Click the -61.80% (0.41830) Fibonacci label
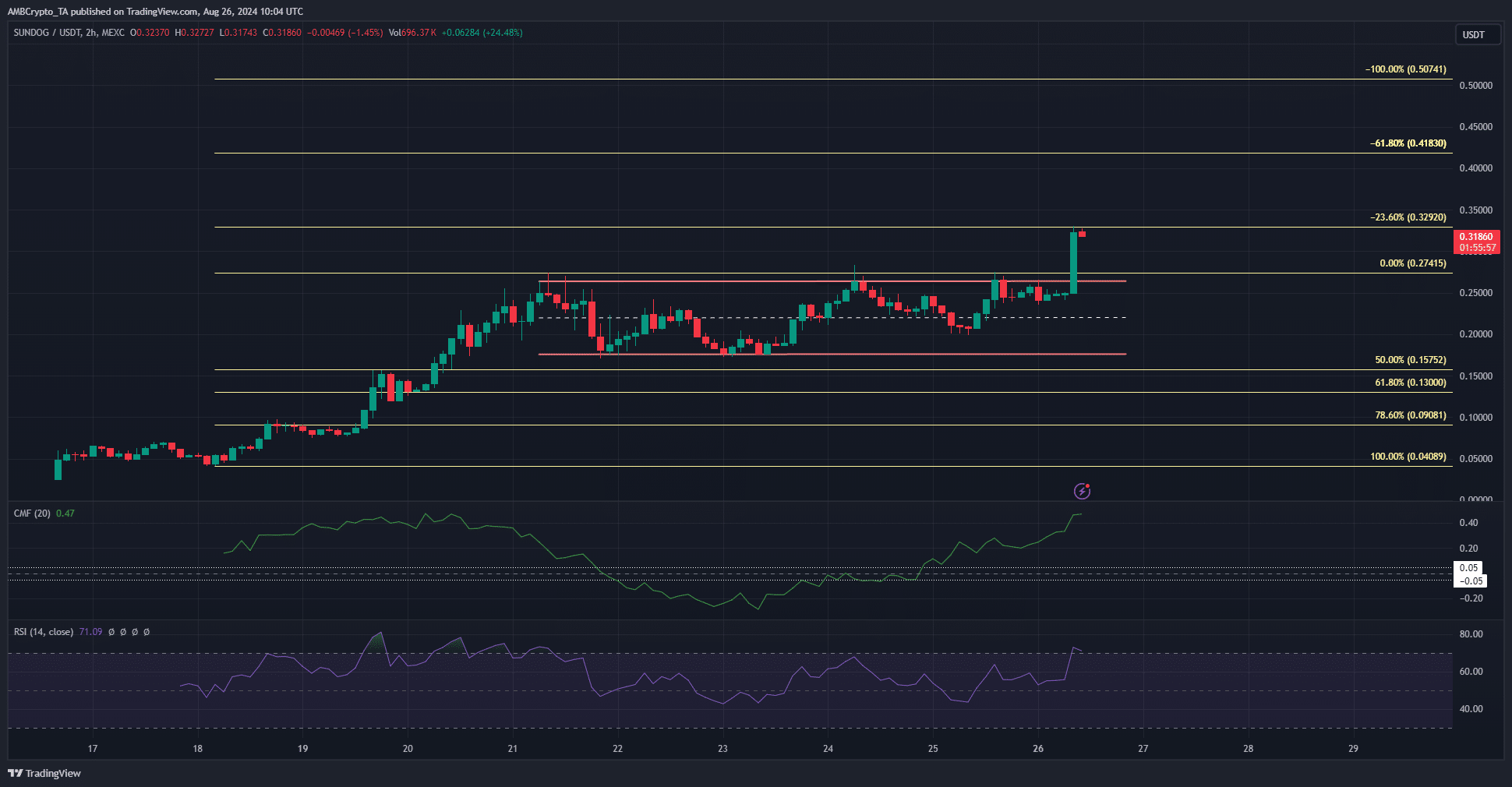This screenshot has width=1512, height=787. pyautogui.click(x=1408, y=143)
